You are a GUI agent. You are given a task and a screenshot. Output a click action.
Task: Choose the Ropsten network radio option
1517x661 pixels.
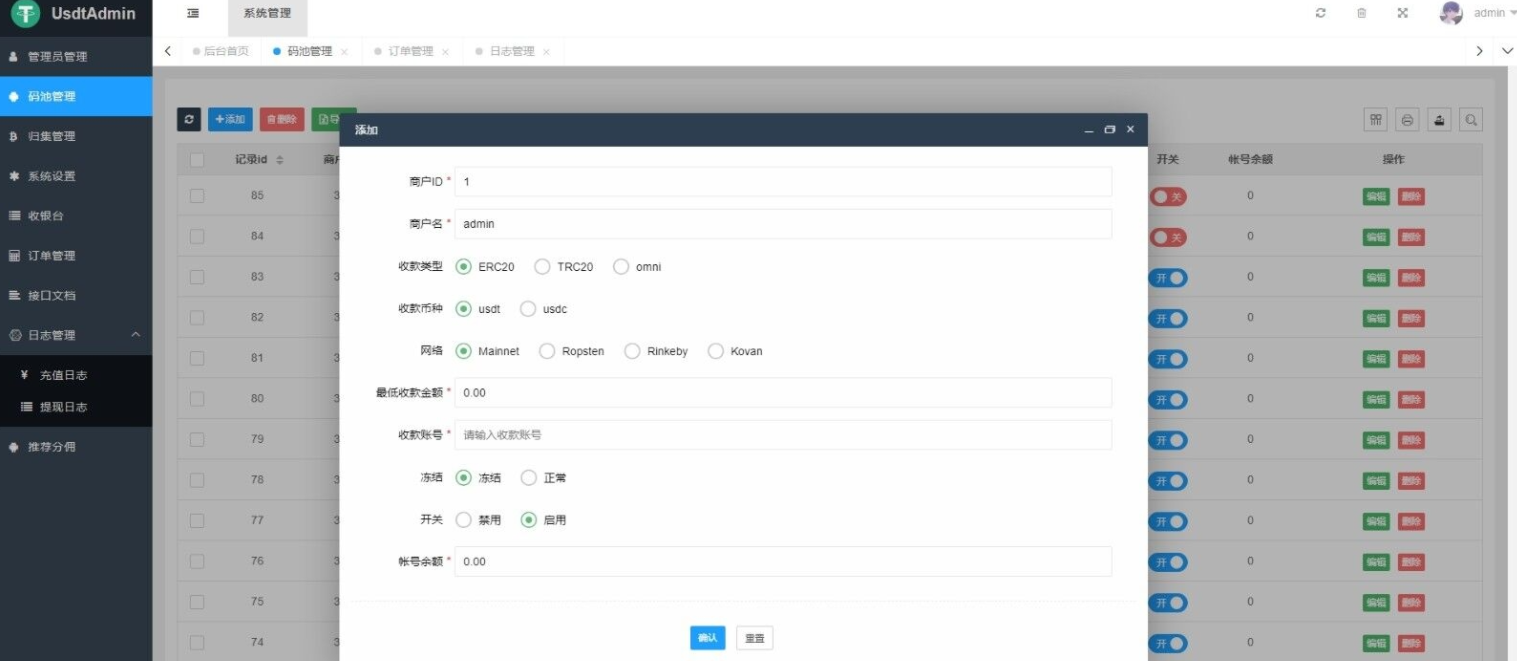pos(547,351)
